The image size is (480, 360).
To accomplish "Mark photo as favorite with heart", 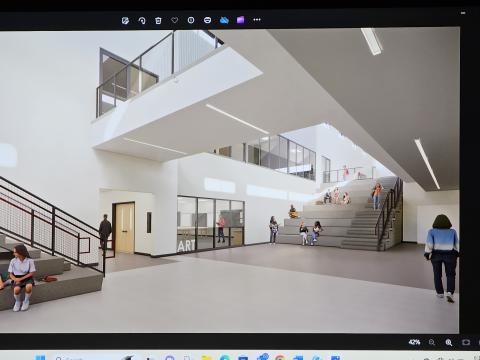I will click(x=174, y=20).
